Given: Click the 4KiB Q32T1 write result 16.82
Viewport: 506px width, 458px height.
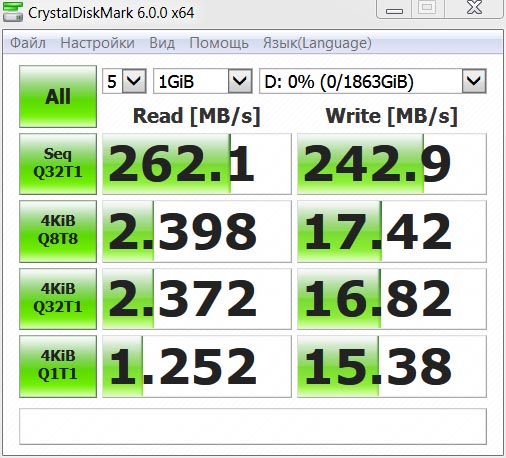Looking at the screenshot, I should pyautogui.click(x=392, y=299).
